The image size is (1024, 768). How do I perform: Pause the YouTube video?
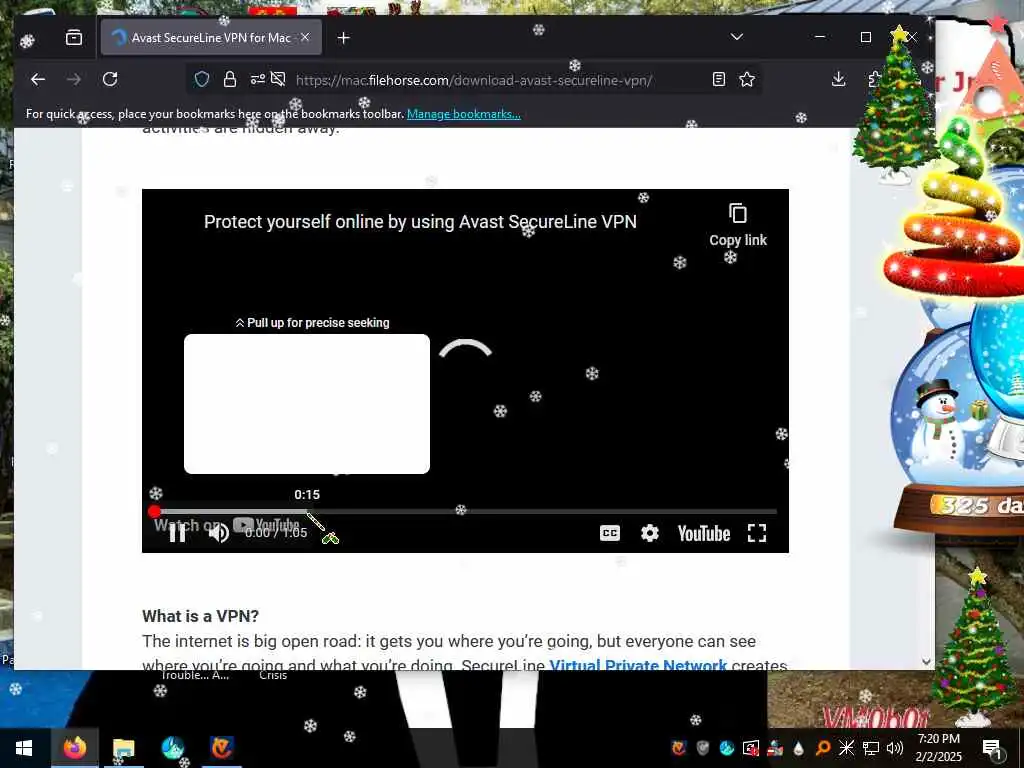177,533
